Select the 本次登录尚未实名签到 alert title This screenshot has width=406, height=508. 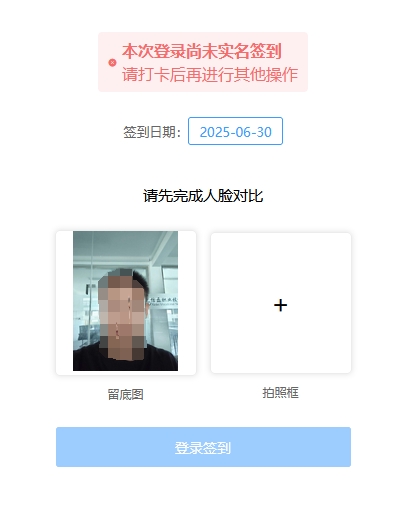(x=202, y=51)
